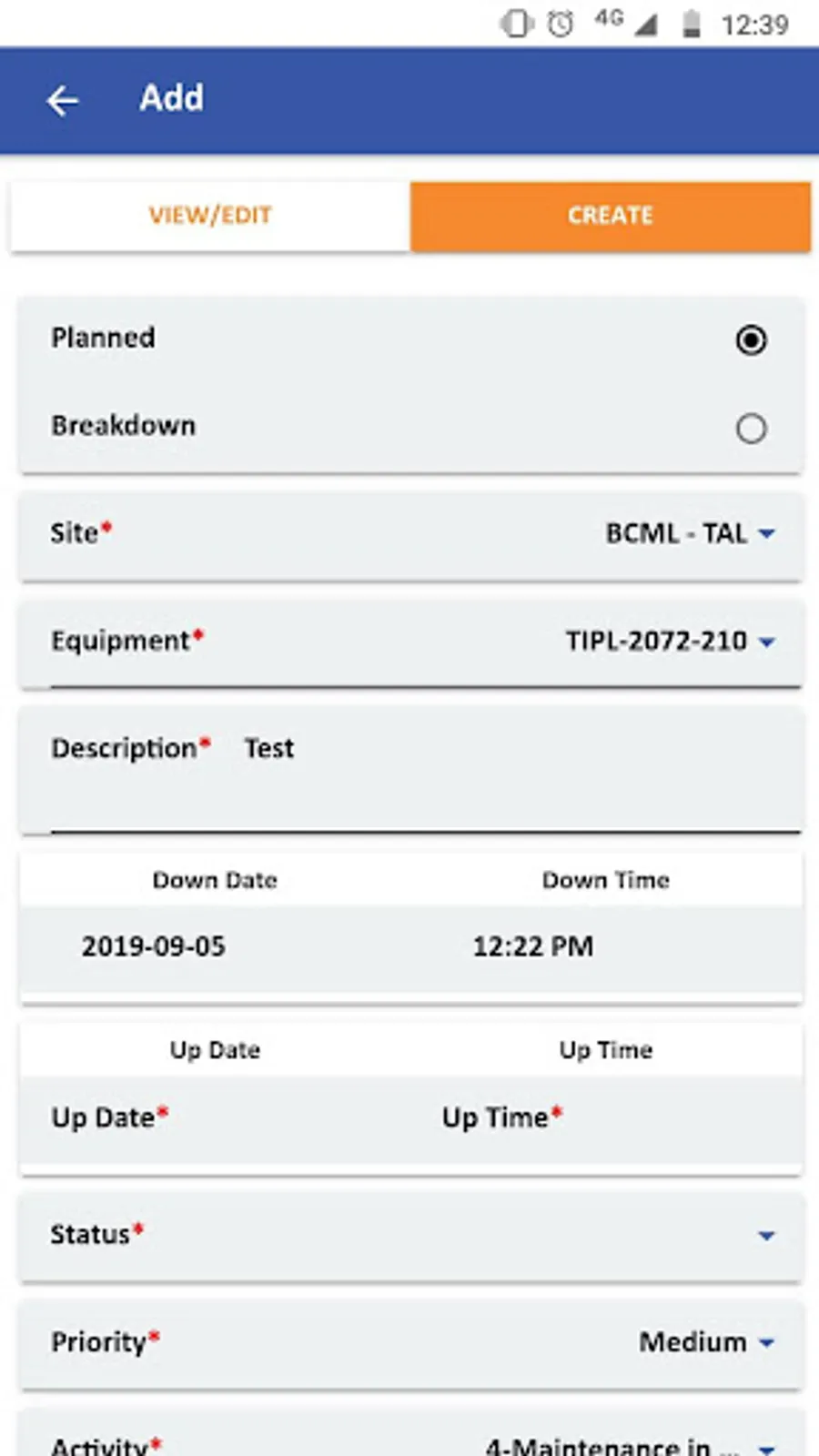This screenshot has height=1456, width=819.
Task: Open the Activity dropdown arrow
Action: [x=766, y=1449]
